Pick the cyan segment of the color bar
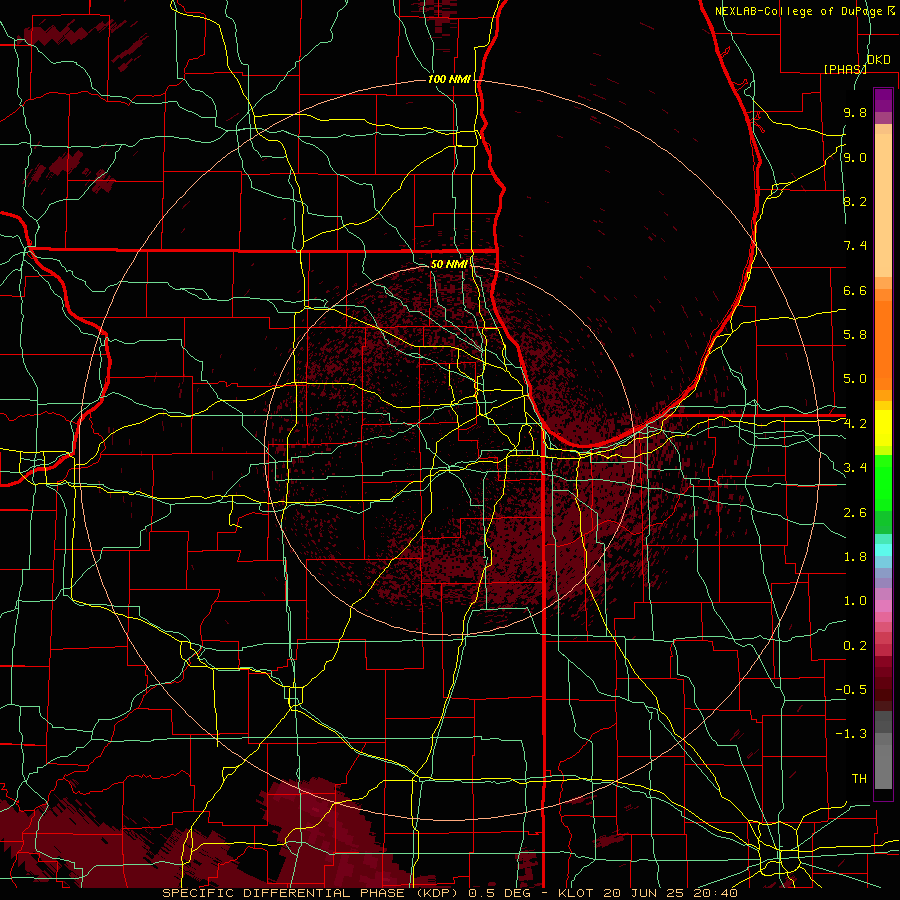Screen dimensions: 900x900 point(883,550)
